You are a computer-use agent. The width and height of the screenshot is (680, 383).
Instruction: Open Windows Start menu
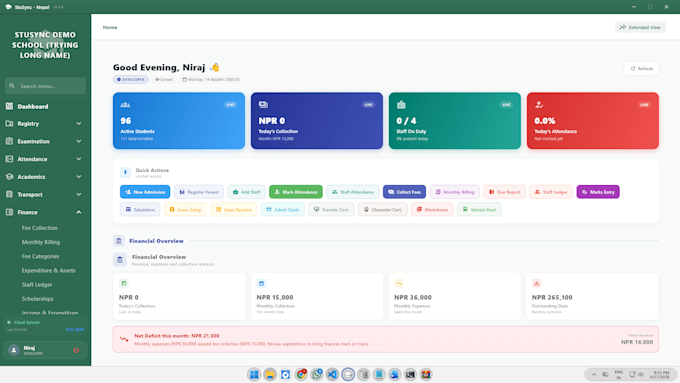point(254,374)
